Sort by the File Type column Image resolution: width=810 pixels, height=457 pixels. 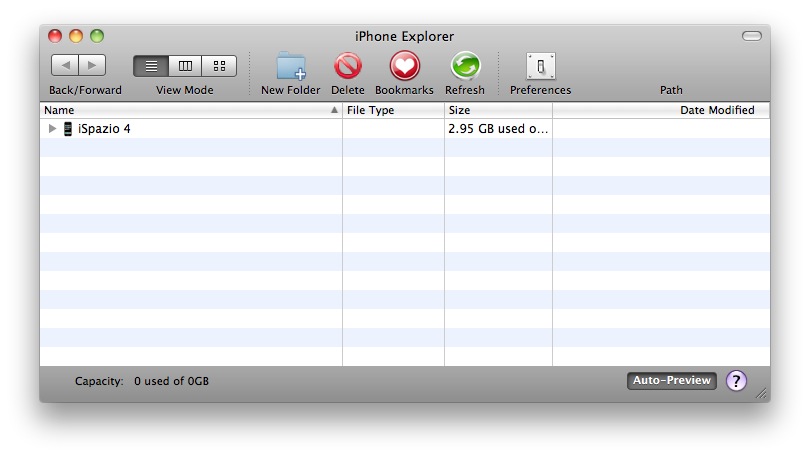(393, 110)
